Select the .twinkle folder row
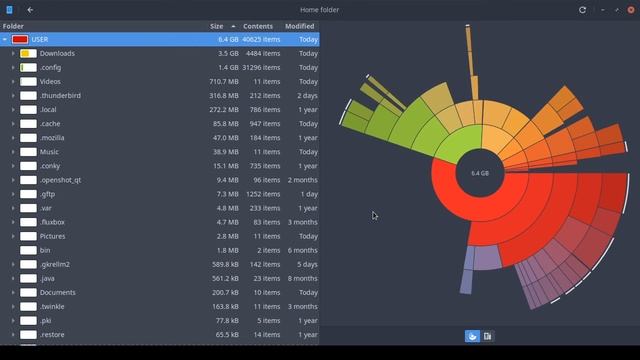640x360 pixels. pos(160,307)
